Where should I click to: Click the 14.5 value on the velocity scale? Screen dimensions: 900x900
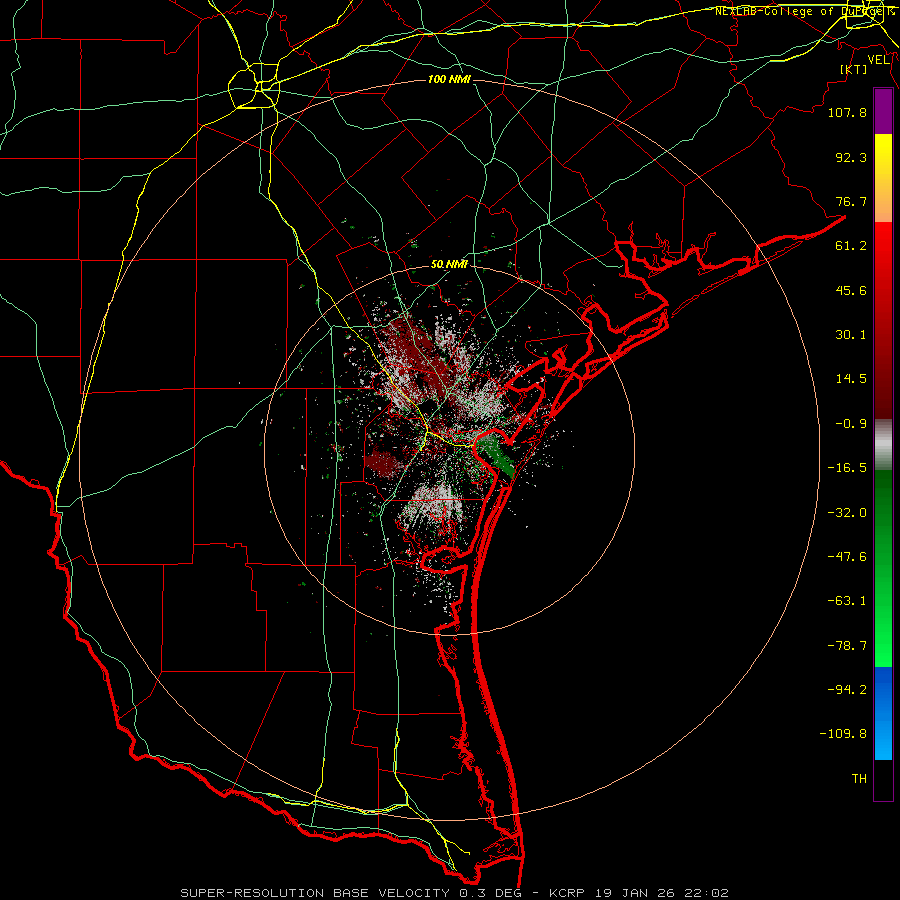click(851, 379)
